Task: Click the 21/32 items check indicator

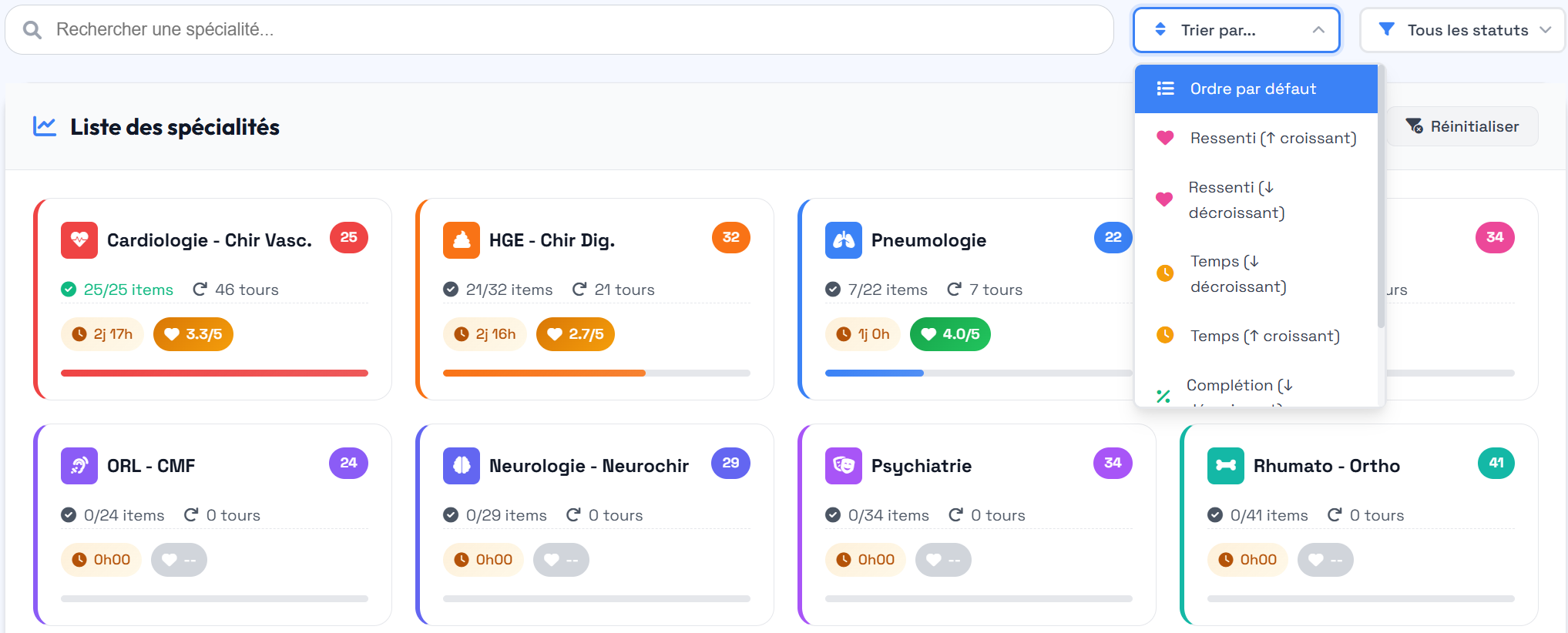Action: [x=451, y=290]
